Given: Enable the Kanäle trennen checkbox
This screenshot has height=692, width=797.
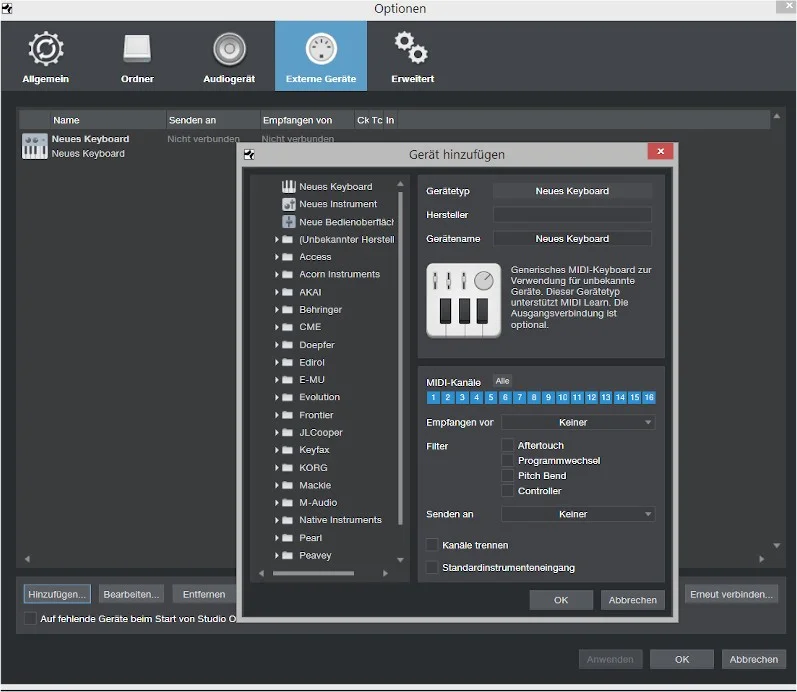Looking at the screenshot, I should coord(432,545).
